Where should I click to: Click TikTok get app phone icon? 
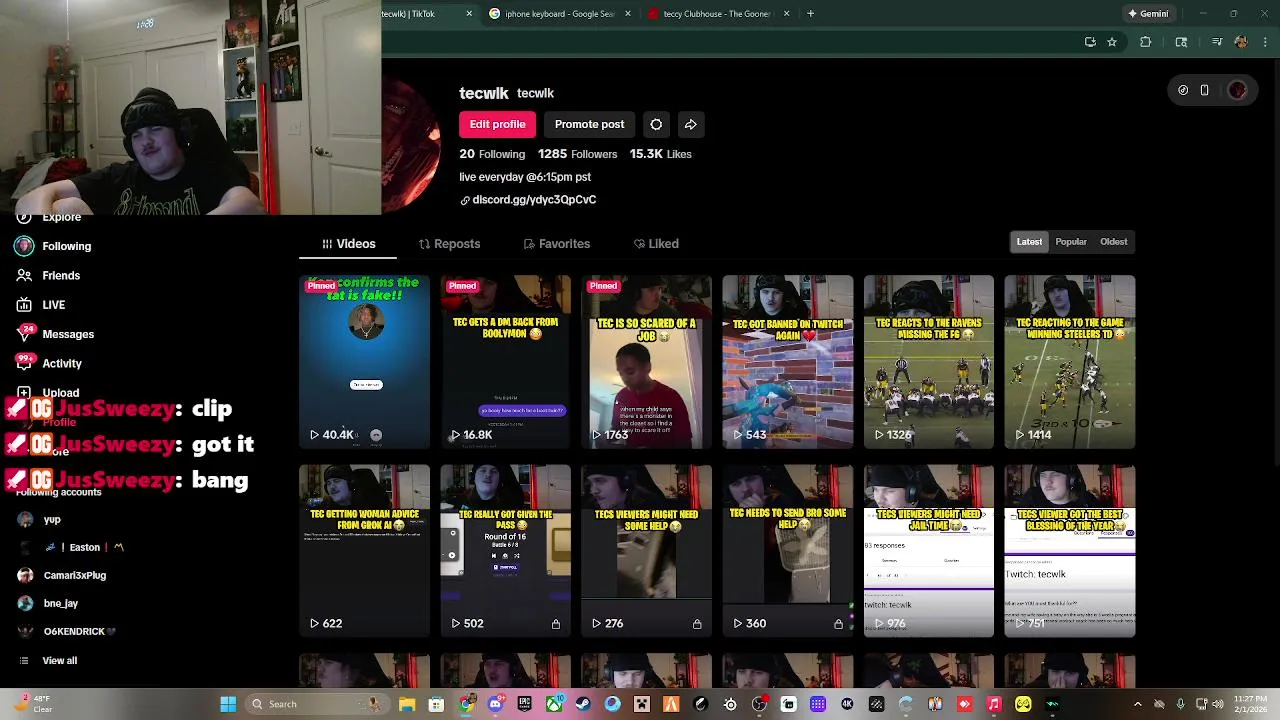(x=1205, y=90)
